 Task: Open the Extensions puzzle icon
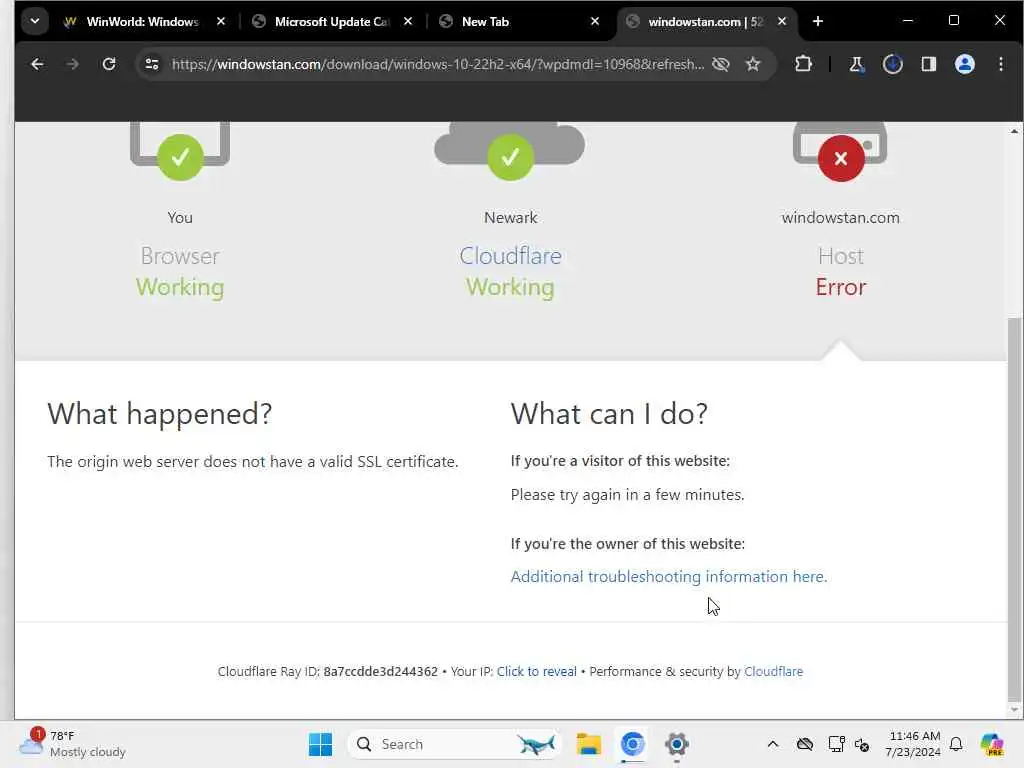point(803,64)
